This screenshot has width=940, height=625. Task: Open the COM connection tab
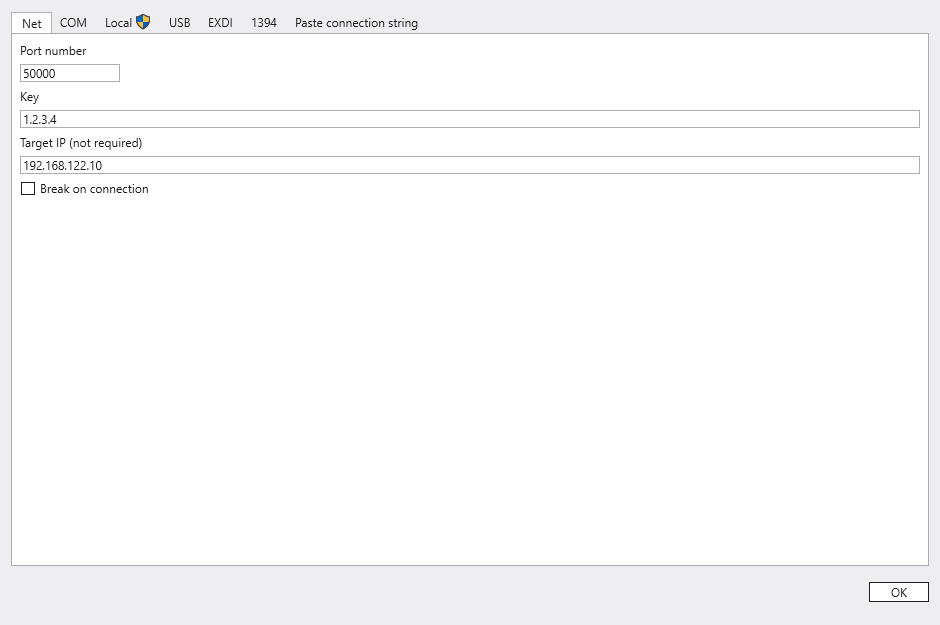coord(73,23)
